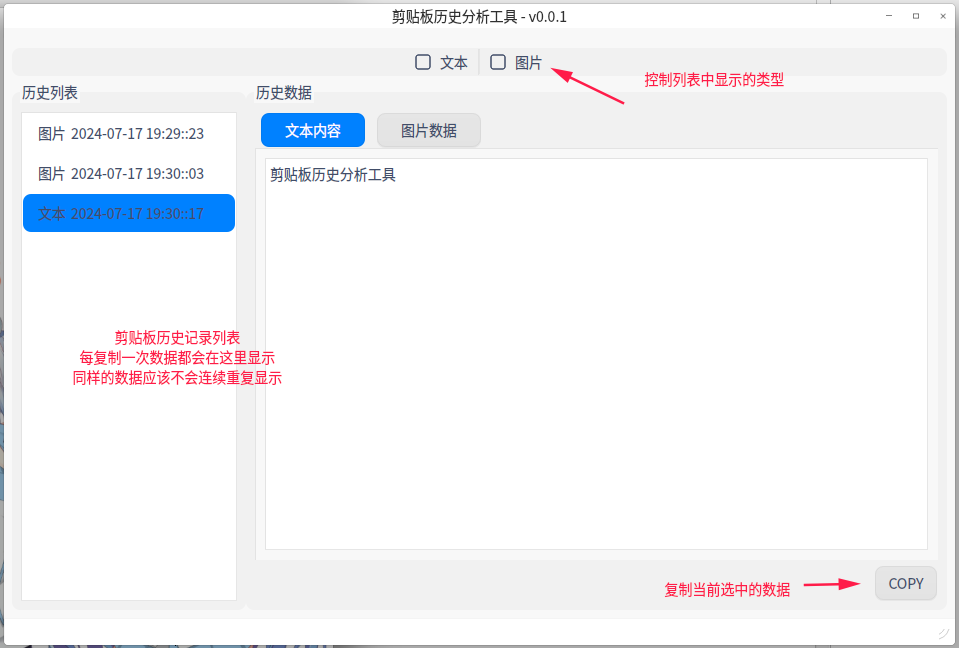Viewport: 959px width, 648px height.
Task: Minimize the clipboard history tool window
Action: tap(888, 16)
